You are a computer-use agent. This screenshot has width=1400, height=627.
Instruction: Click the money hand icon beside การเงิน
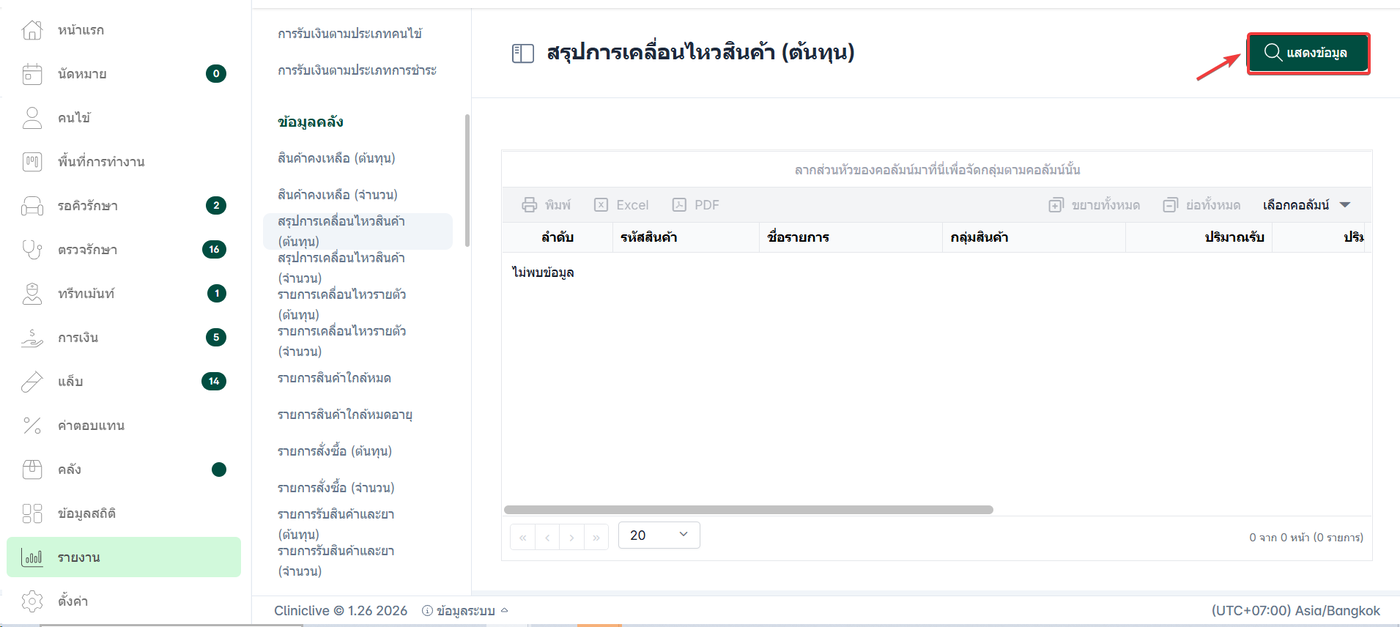32,337
